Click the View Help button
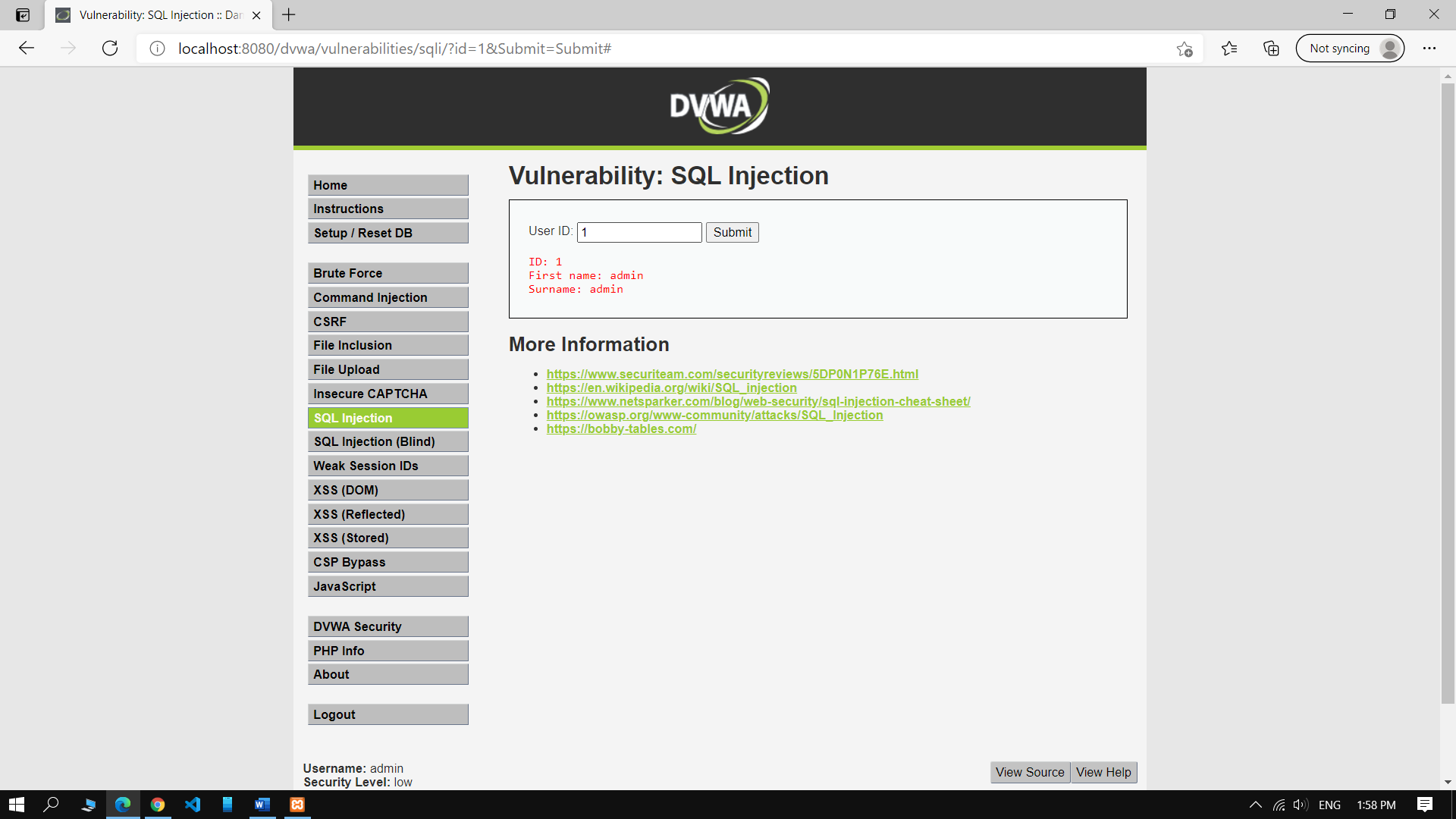1456x819 pixels. [x=1103, y=772]
